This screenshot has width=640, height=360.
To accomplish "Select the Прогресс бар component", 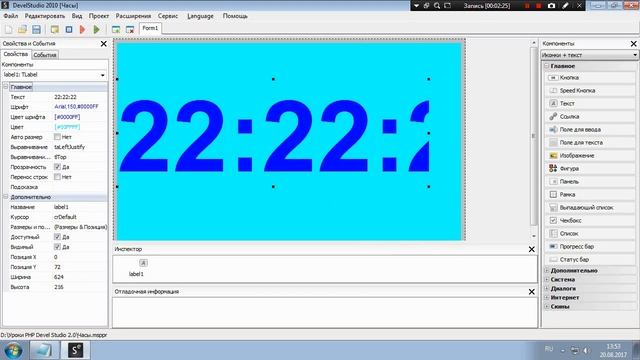I will 589,247.
